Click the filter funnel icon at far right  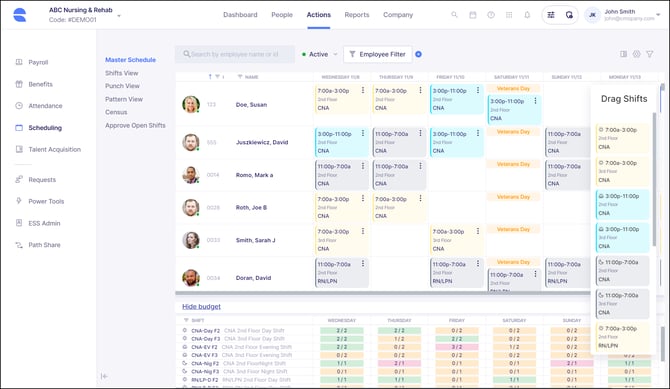click(649, 54)
